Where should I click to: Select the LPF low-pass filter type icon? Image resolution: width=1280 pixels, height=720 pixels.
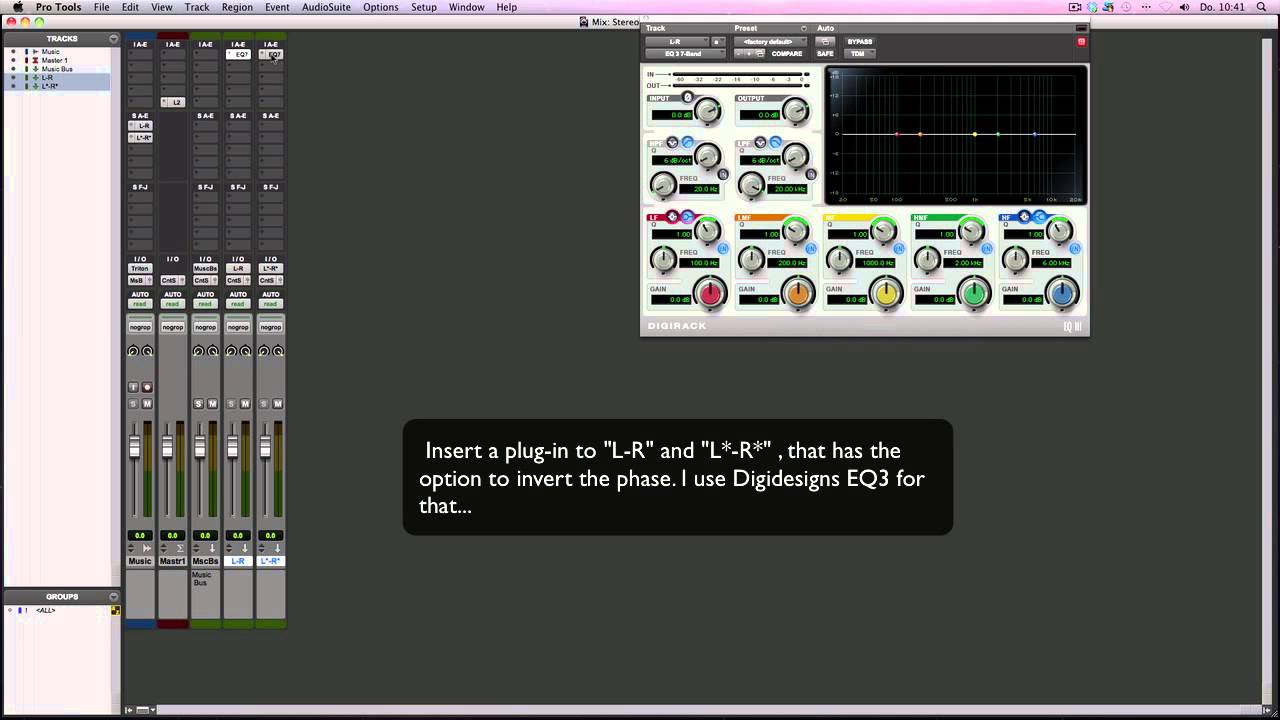coord(776,142)
